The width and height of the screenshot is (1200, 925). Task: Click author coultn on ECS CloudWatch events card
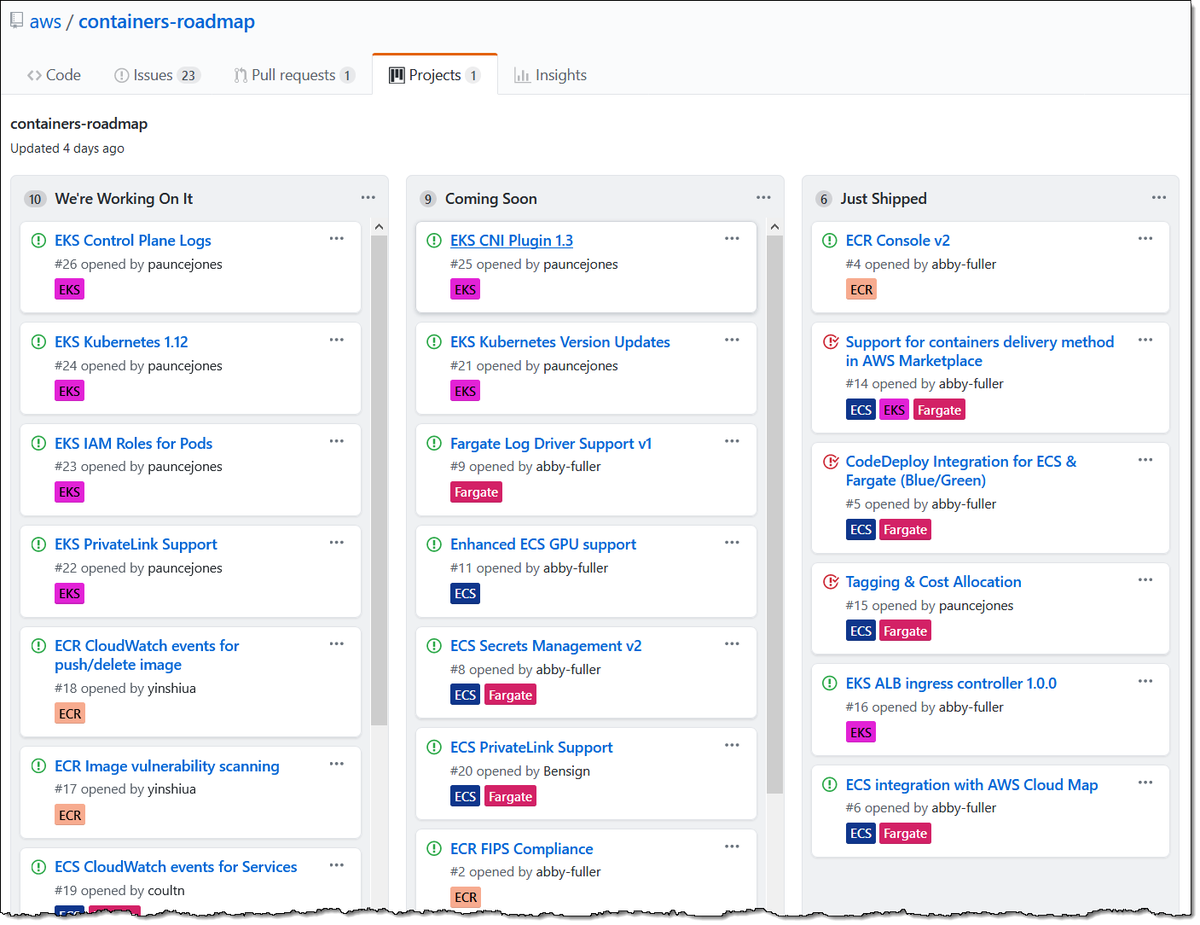click(x=166, y=890)
